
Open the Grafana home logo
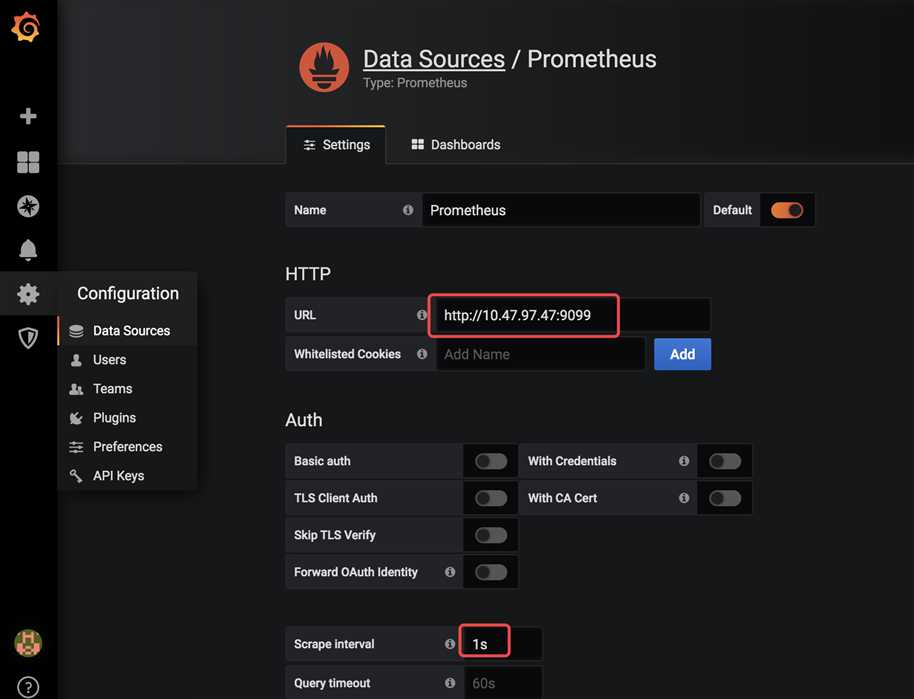[26, 27]
